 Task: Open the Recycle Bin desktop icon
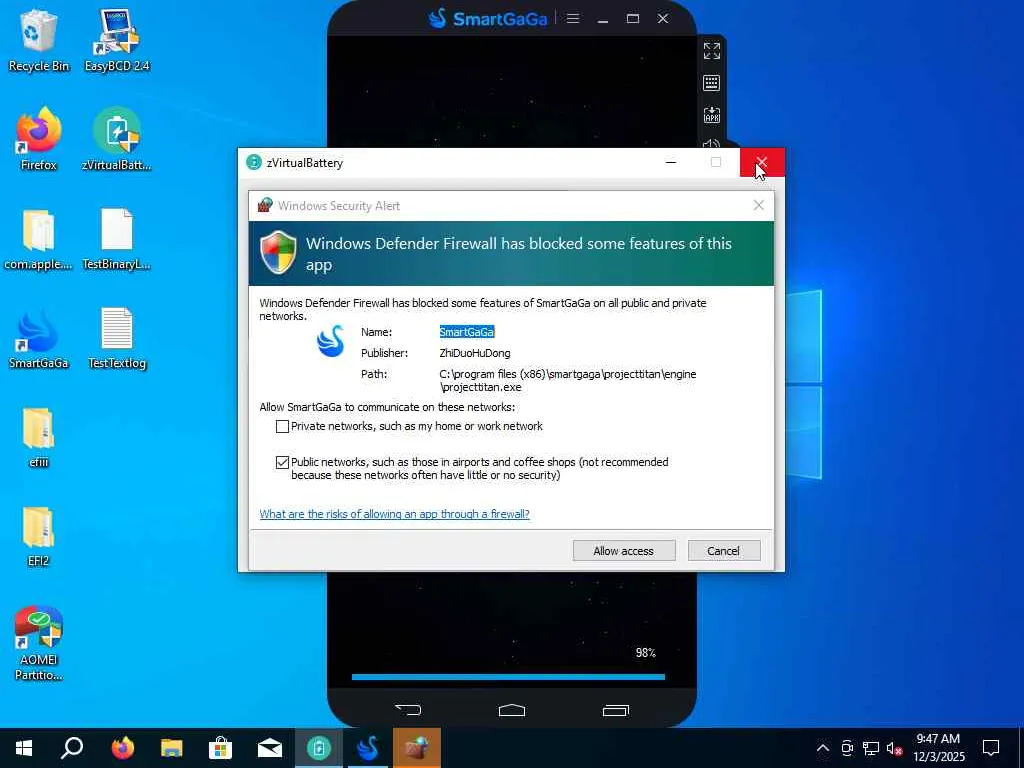[39, 40]
